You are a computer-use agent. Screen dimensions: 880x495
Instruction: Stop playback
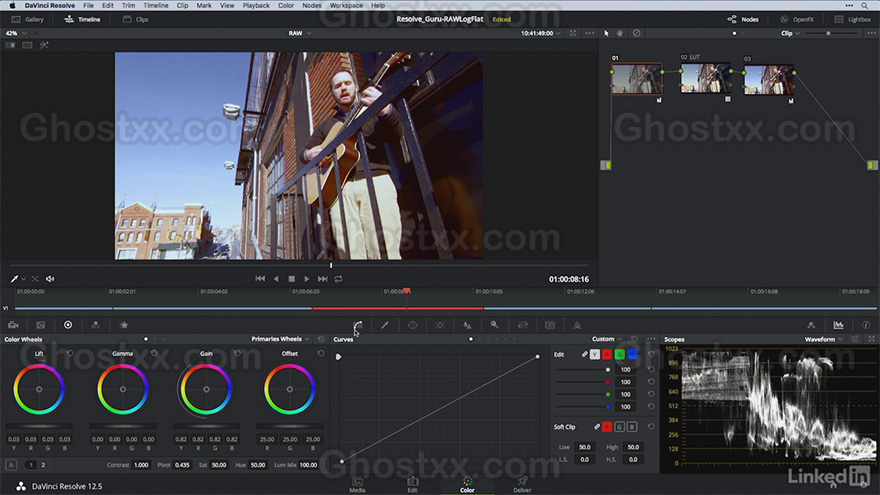(x=291, y=278)
